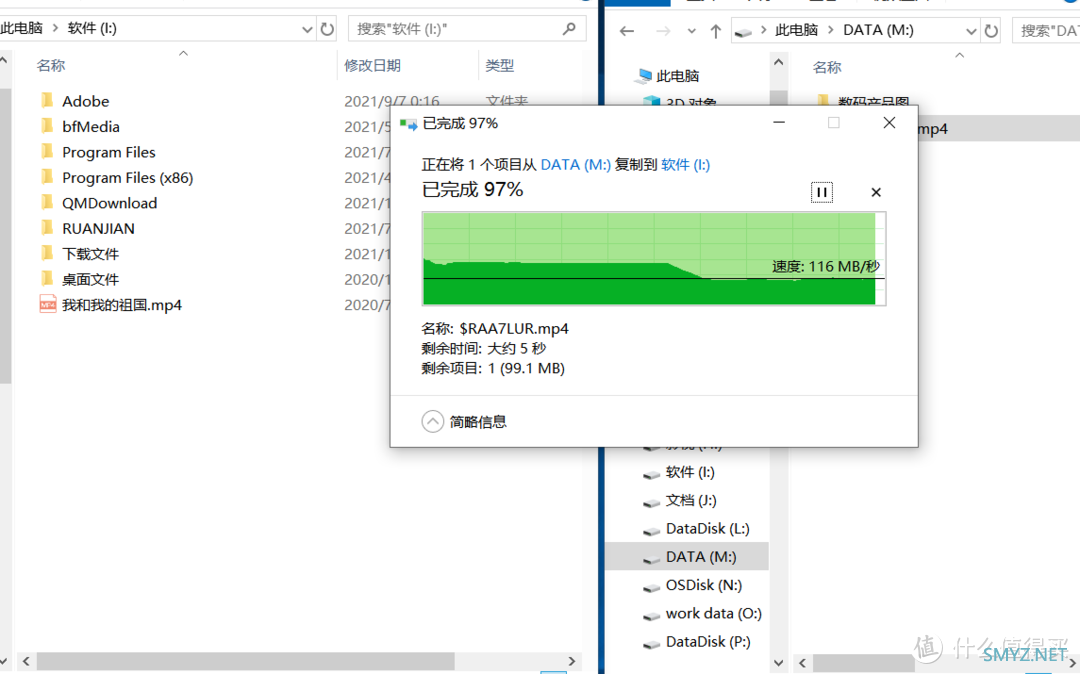This screenshot has height=674, width=1080.
Task: Select the QMDownload folder icon
Action: tap(48, 202)
